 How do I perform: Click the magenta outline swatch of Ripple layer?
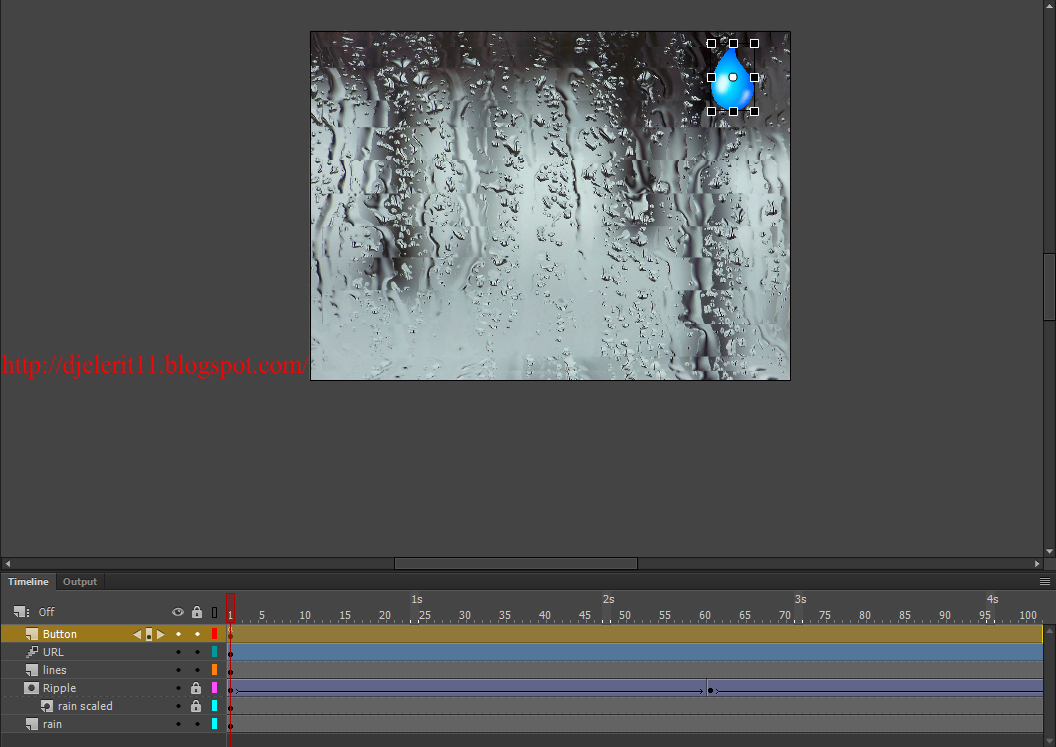click(x=214, y=688)
